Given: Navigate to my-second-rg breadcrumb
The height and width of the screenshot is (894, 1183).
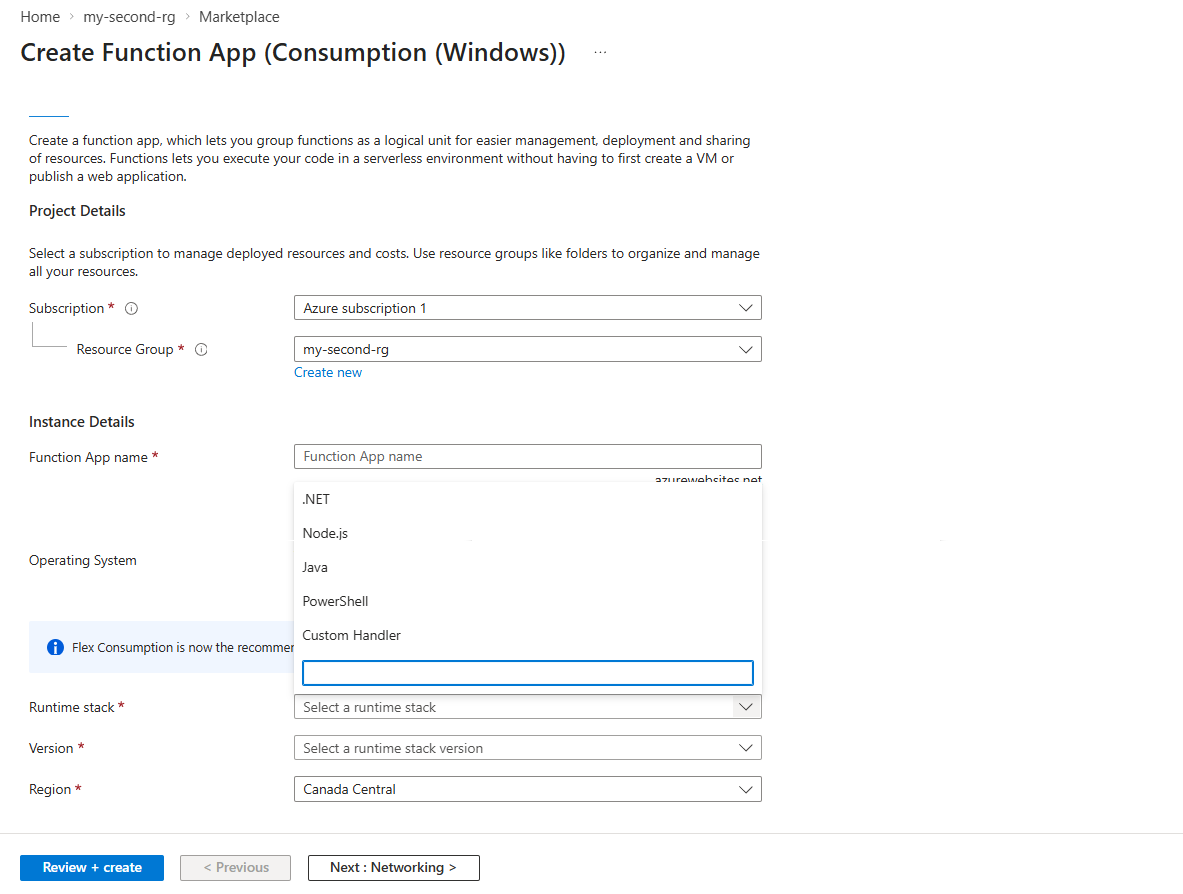Looking at the screenshot, I should tap(129, 17).
